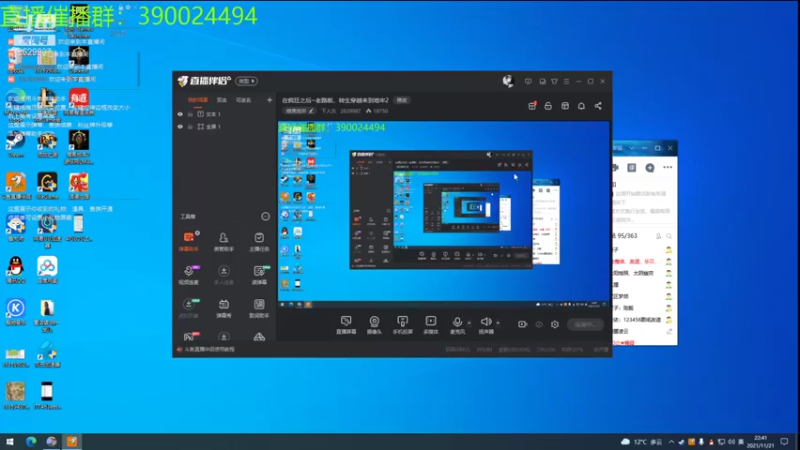Collapse the 工具箱 toolbox with the circle button
The height and width of the screenshot is (450, 800).
point(265,216)
